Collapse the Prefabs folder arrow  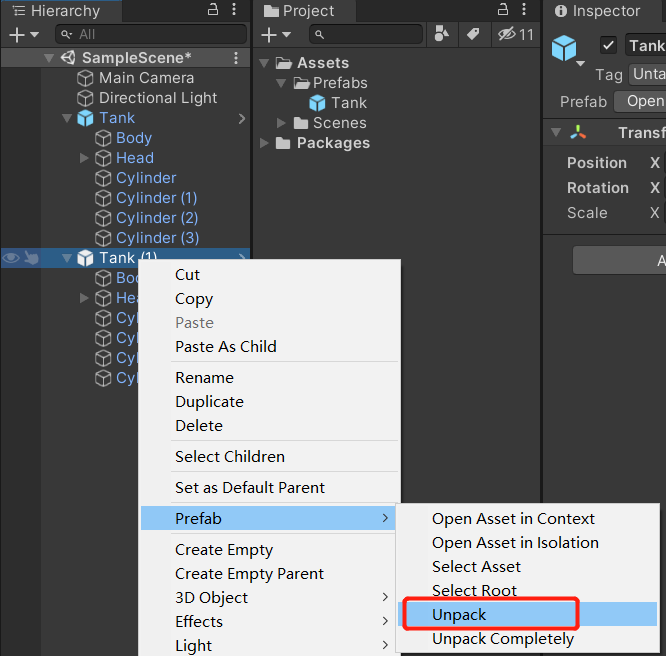pyautogui.click(x=281, y=83)
